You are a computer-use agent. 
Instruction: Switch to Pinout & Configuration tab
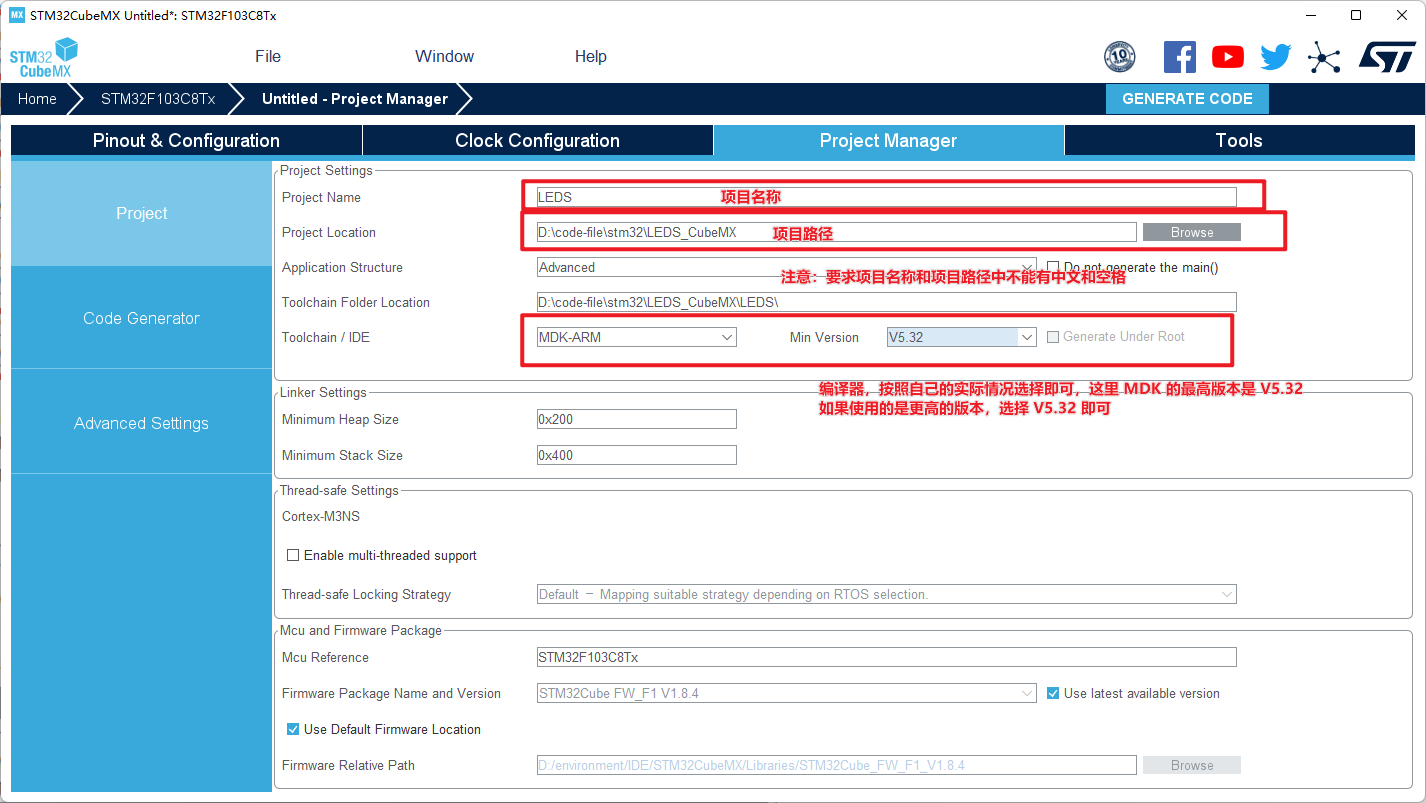click(186, 140)
